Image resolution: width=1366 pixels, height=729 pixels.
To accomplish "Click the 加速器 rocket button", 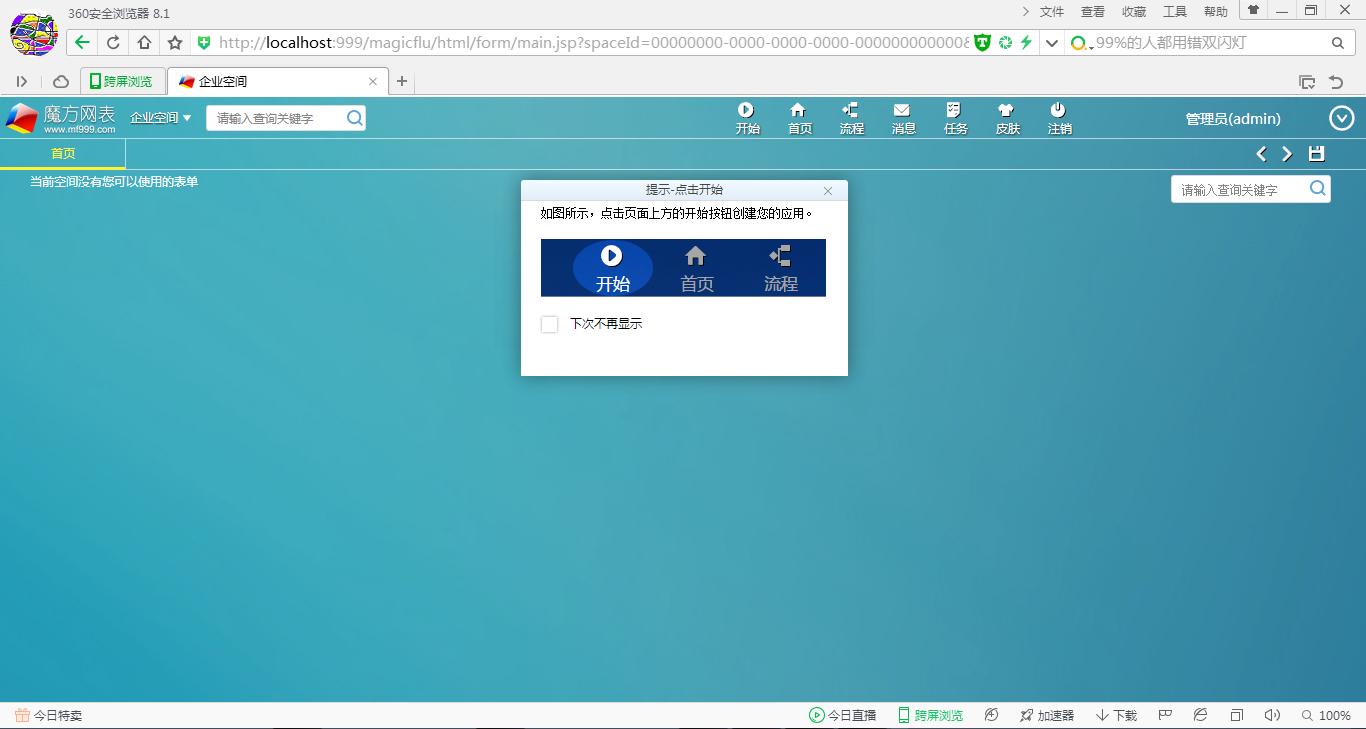I will point(1047,715).
